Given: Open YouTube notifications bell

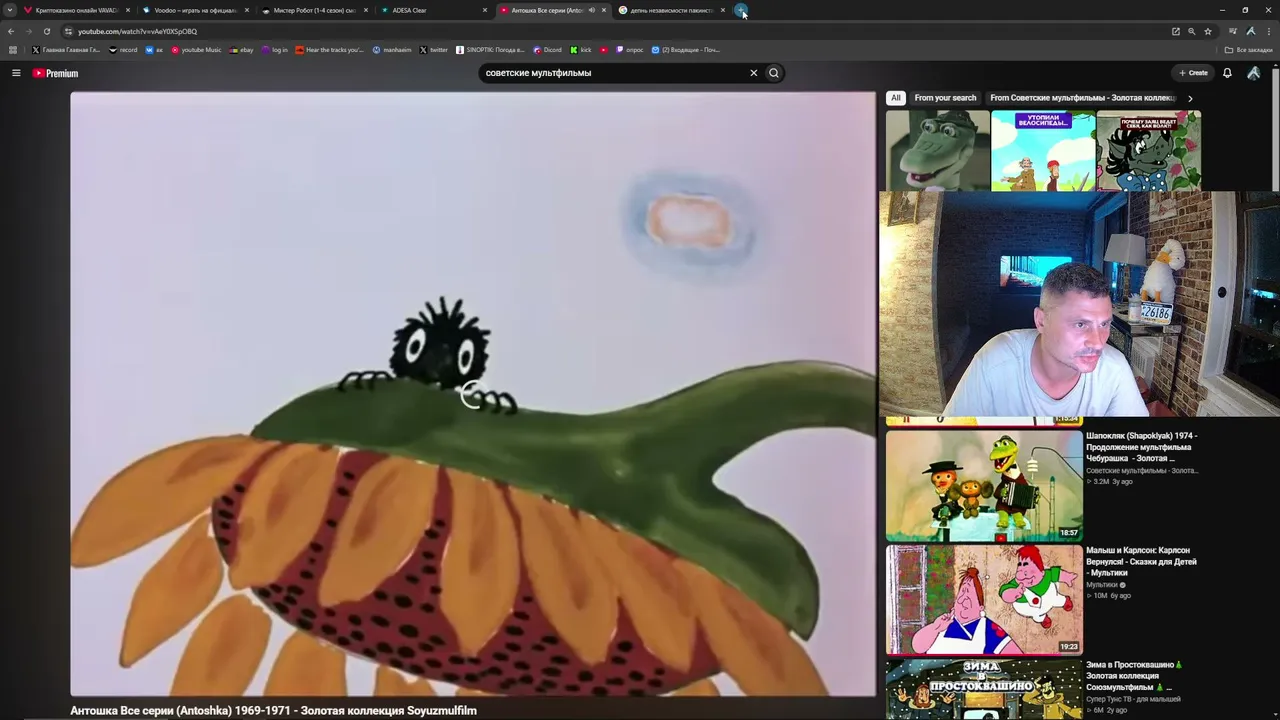Looking at the screenshot, I should [x=1227, y=73].
